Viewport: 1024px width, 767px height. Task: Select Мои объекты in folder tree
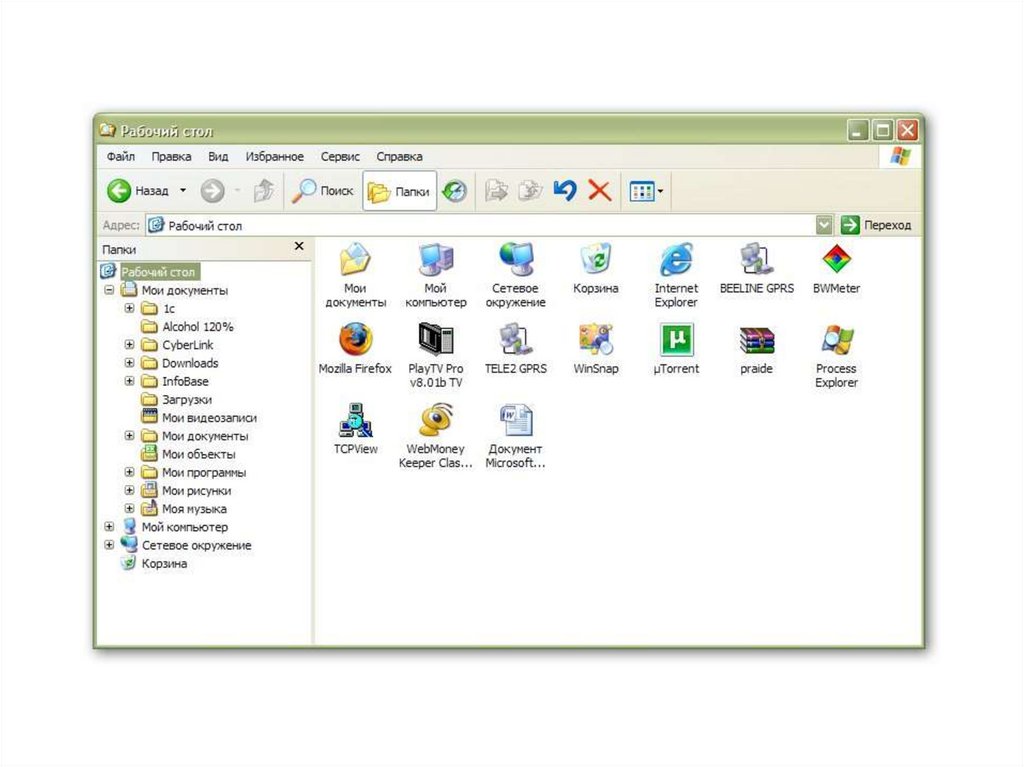199,454
